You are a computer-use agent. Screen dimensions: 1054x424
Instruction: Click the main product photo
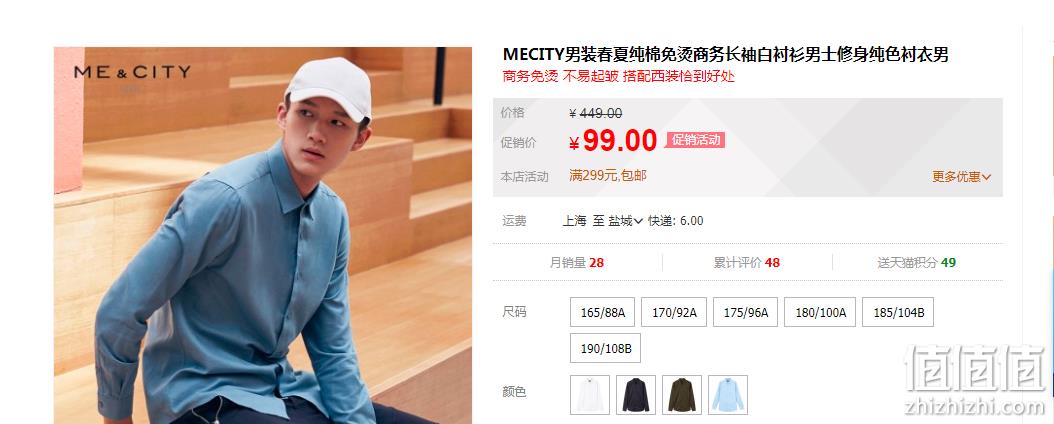[x=263, y=235]
